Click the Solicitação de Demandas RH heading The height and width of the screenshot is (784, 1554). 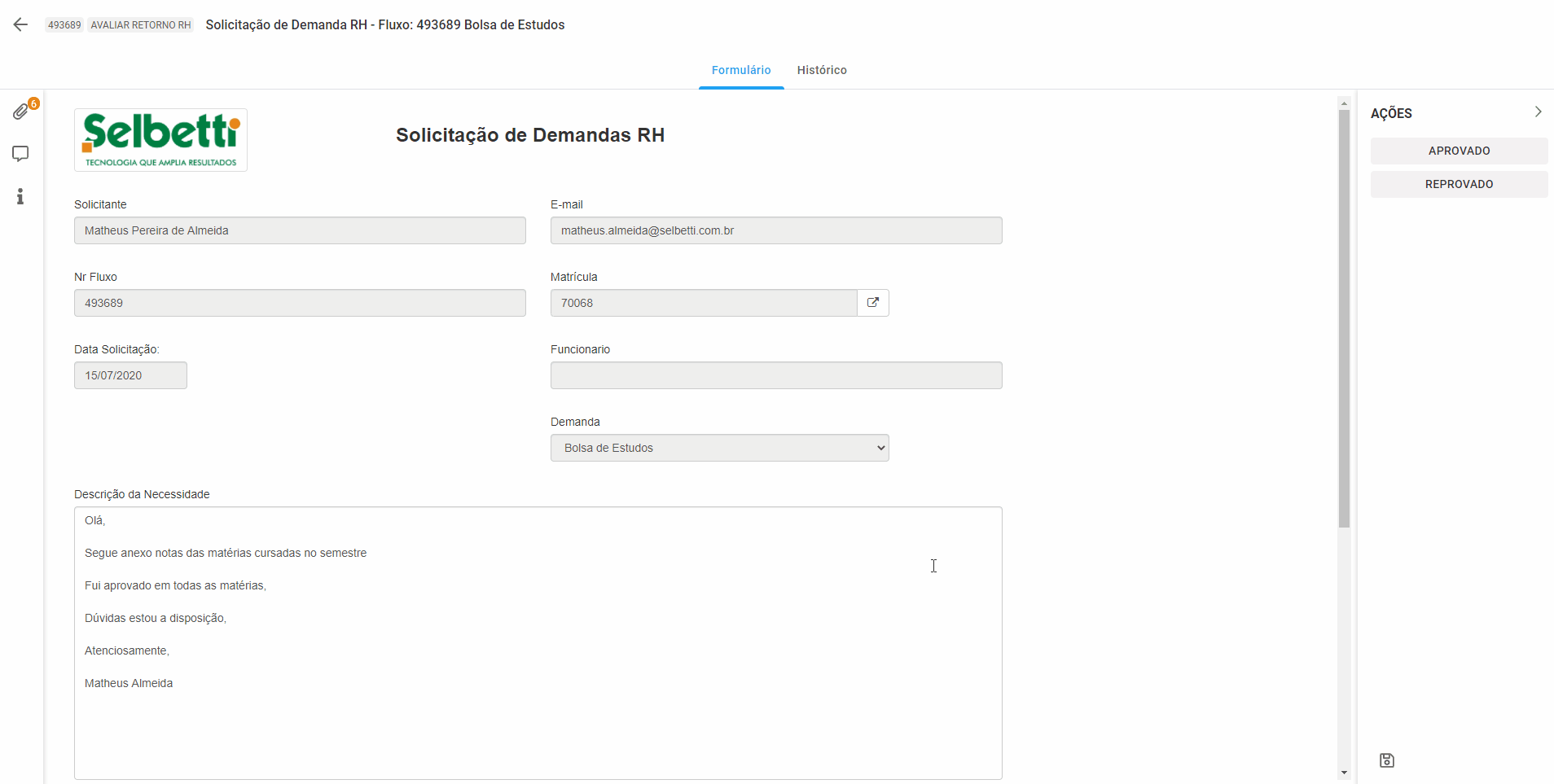[x=530, y=135]
